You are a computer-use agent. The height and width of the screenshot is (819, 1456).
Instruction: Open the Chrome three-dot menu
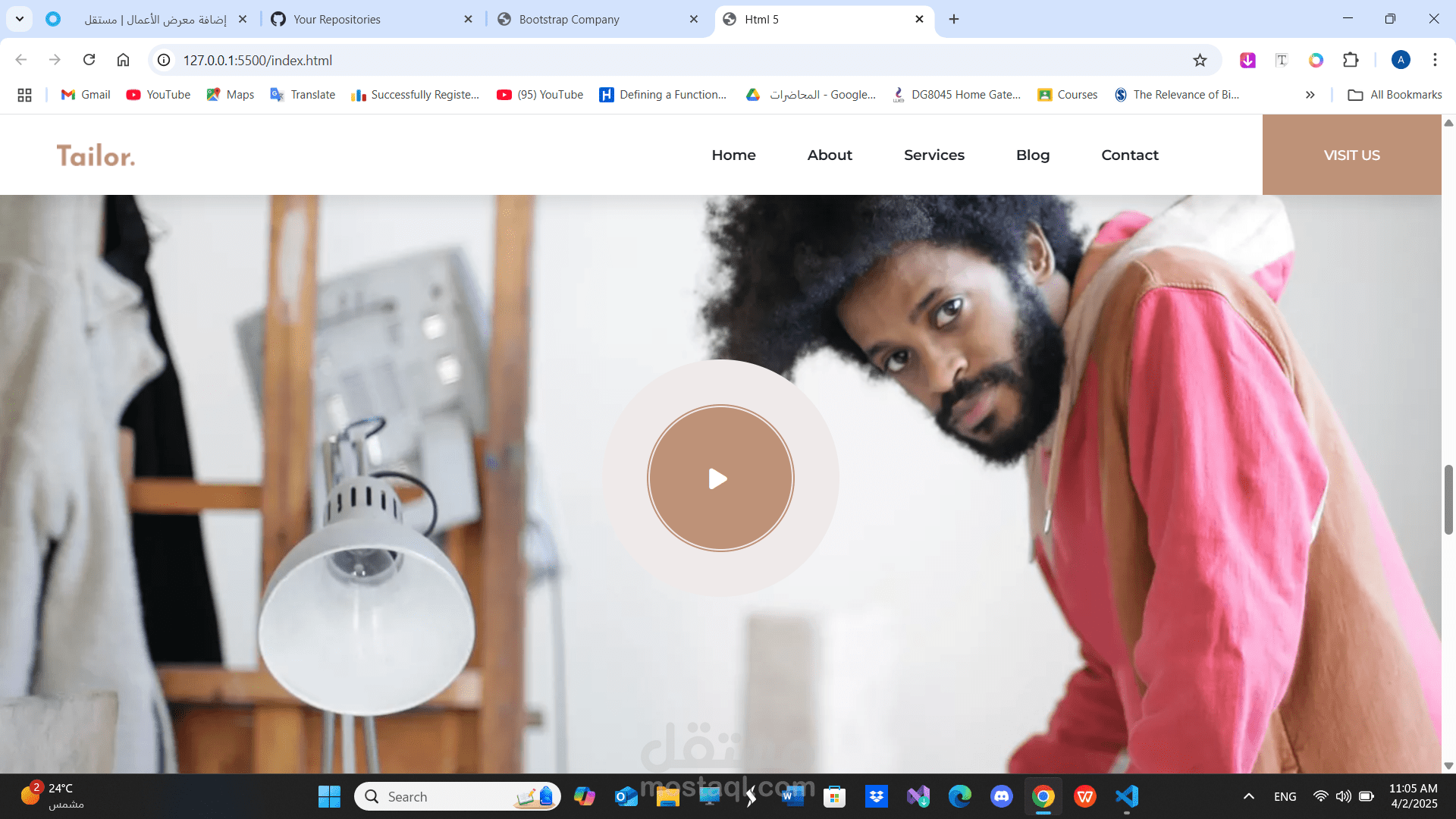coord(1435,60)
